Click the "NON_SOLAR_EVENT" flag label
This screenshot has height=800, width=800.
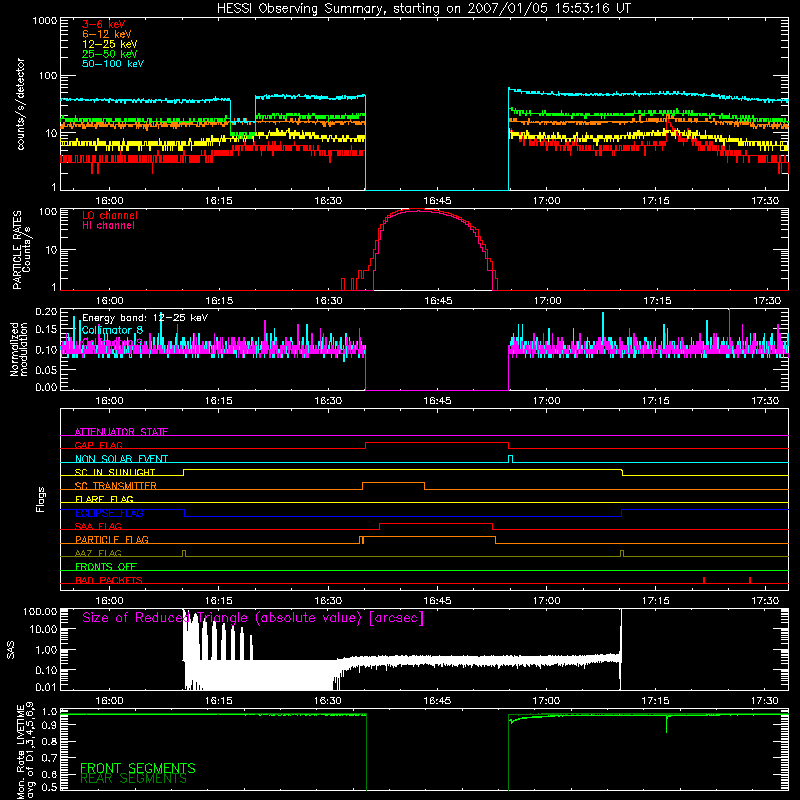(121, 459)
